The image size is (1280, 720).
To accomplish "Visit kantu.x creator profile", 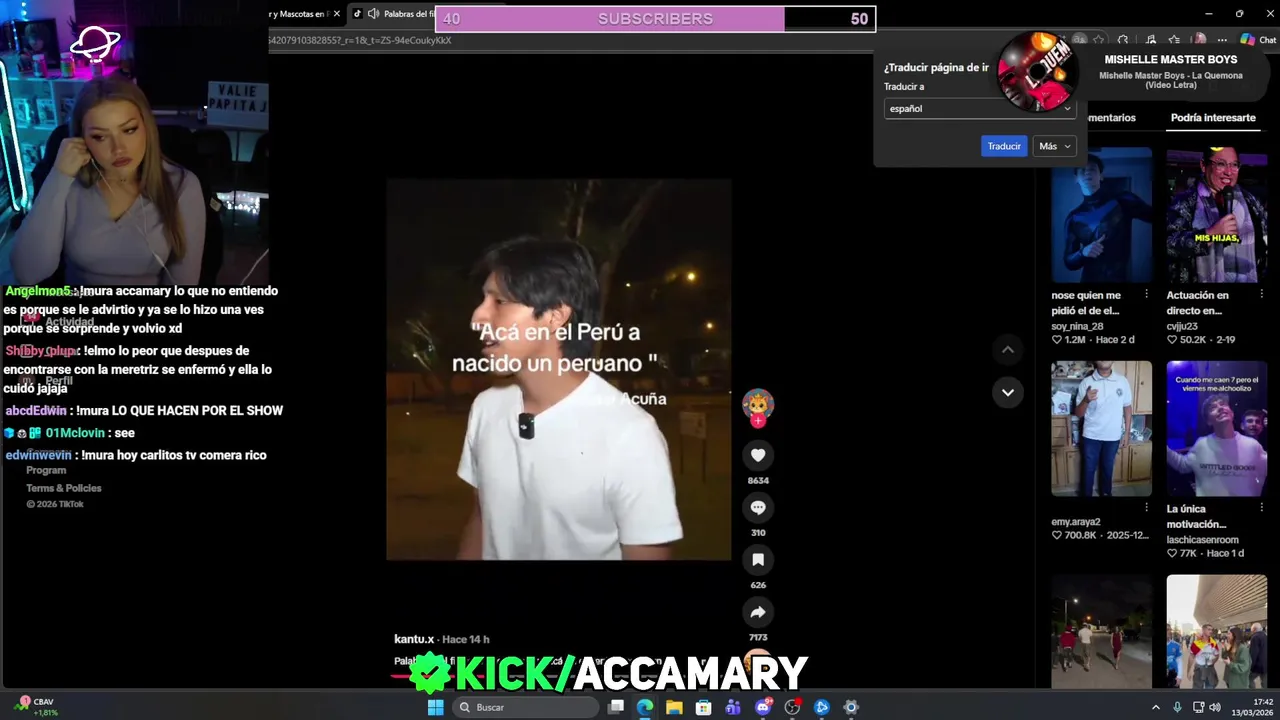I will (x=414, y=639).
